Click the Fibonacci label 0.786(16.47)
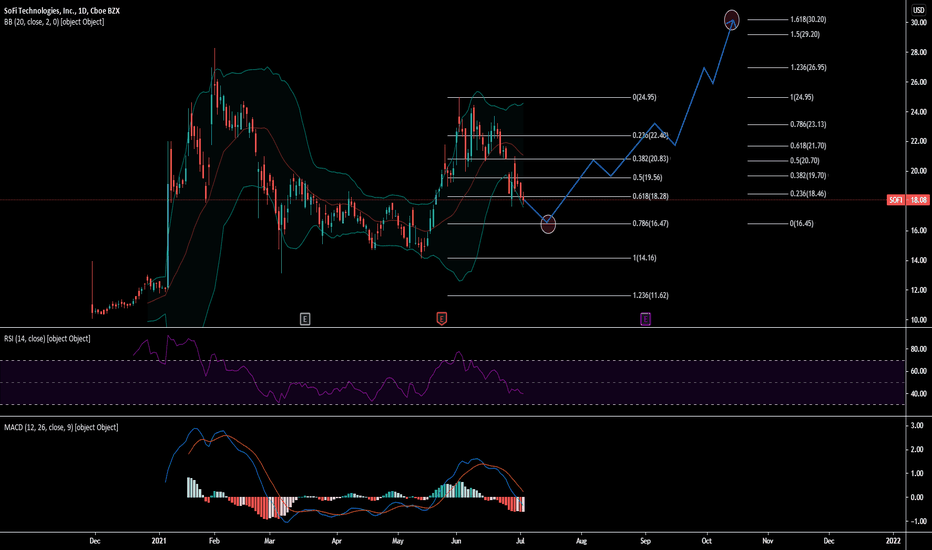This screenshot has width=932, height=550. [x=650, y=224]
